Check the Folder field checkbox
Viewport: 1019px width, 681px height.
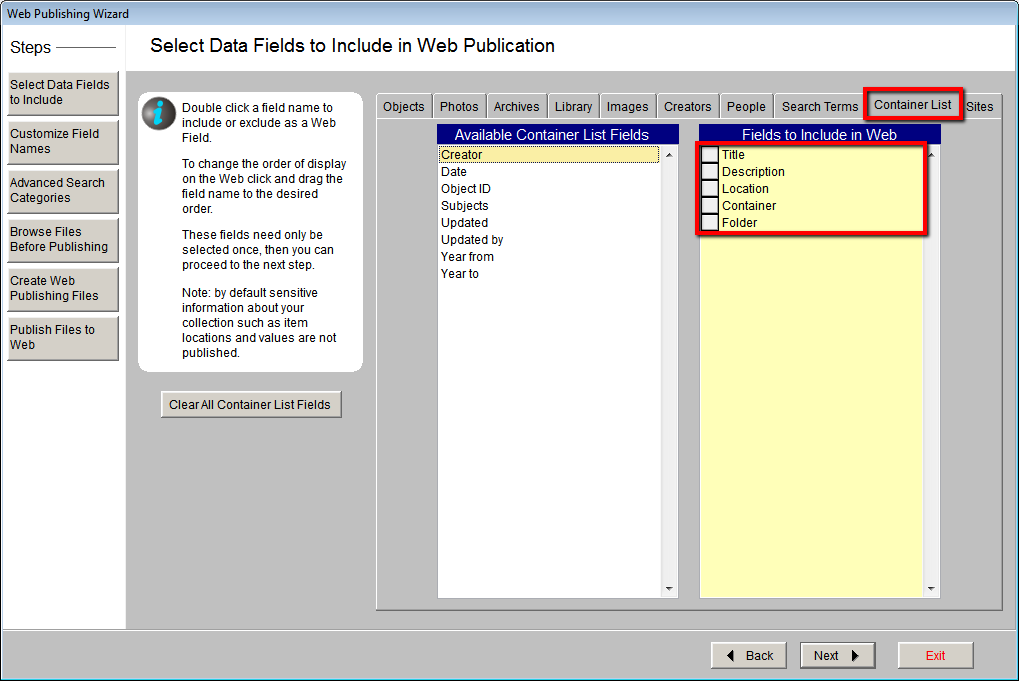(710, 223)
